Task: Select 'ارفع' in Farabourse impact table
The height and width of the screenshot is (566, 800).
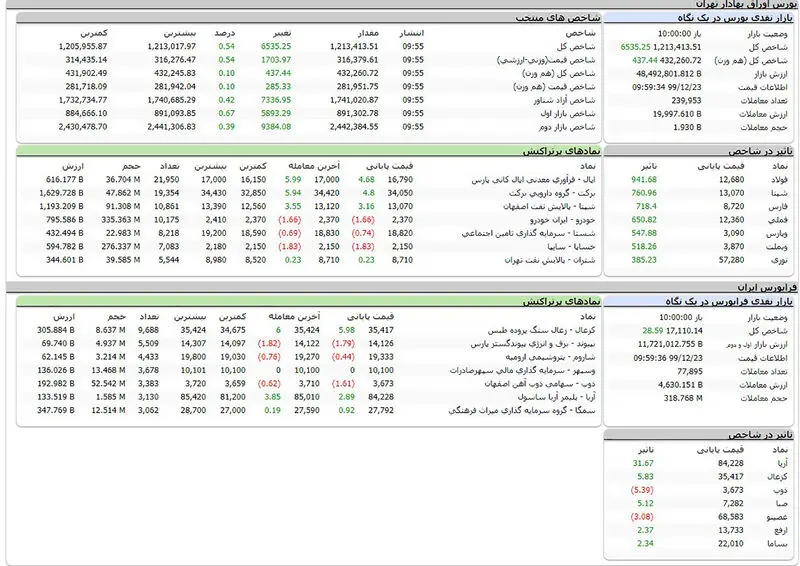Action: [781, 530]
